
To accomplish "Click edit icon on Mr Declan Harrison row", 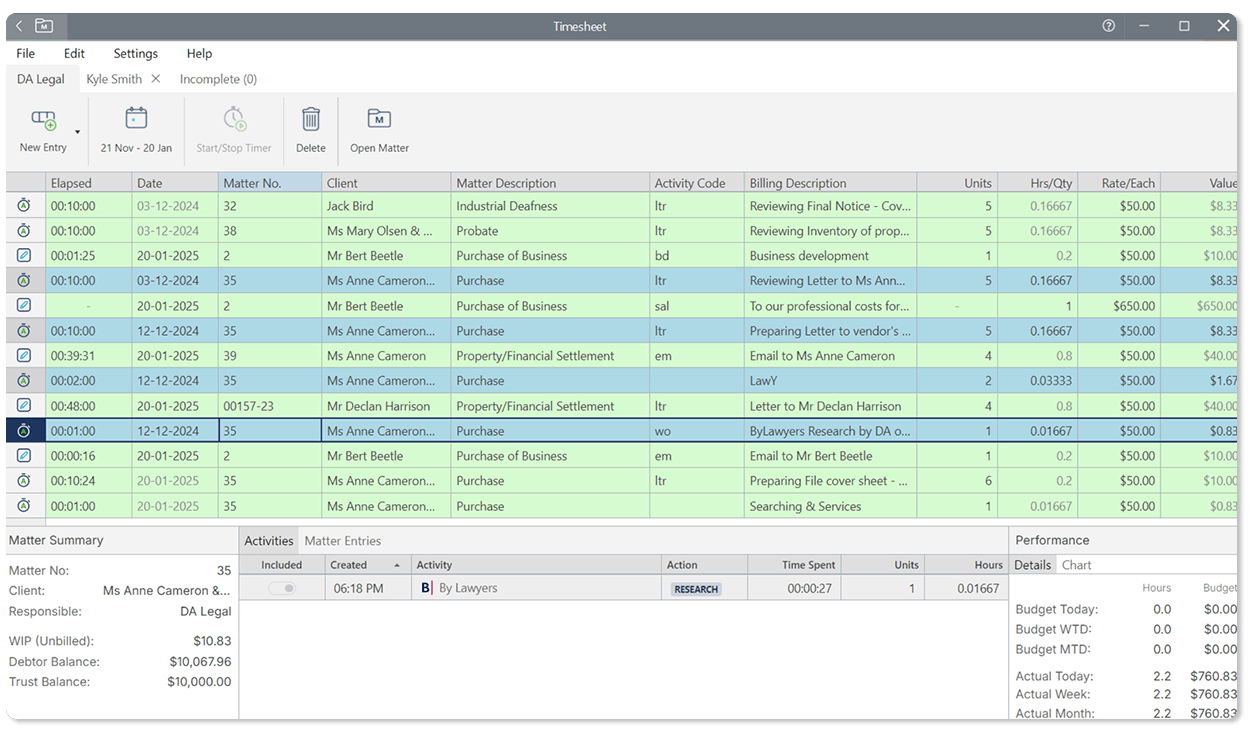I will (x=24, y=406).
